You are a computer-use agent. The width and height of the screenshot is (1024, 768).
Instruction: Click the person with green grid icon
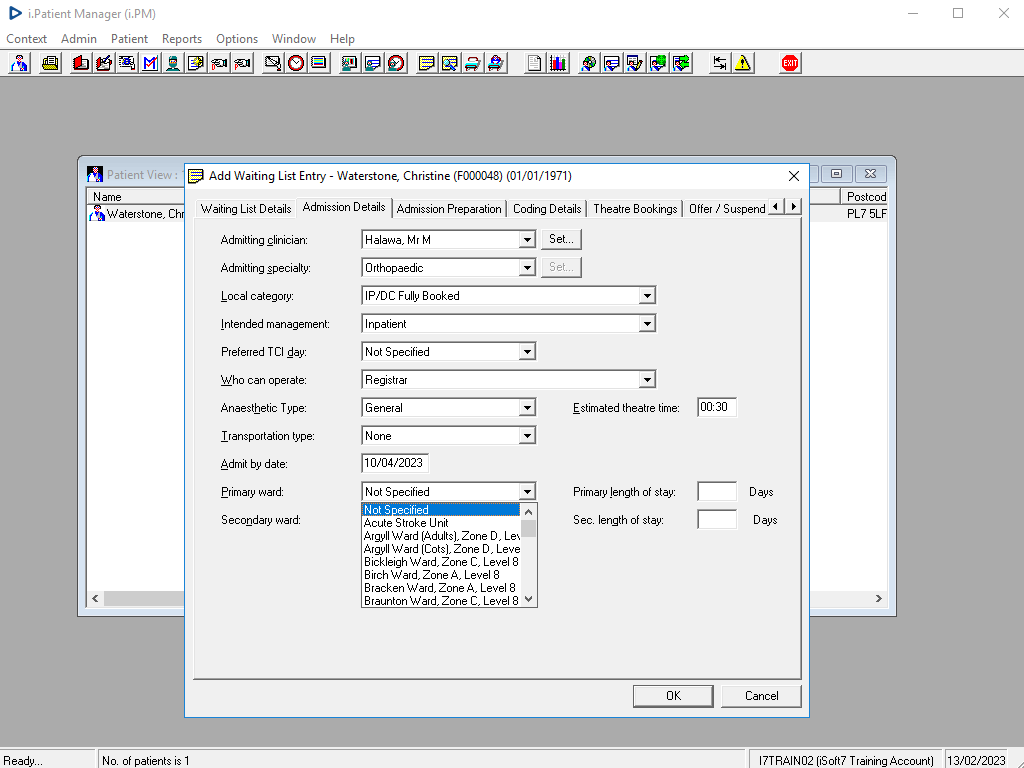(x=658, y=63)
